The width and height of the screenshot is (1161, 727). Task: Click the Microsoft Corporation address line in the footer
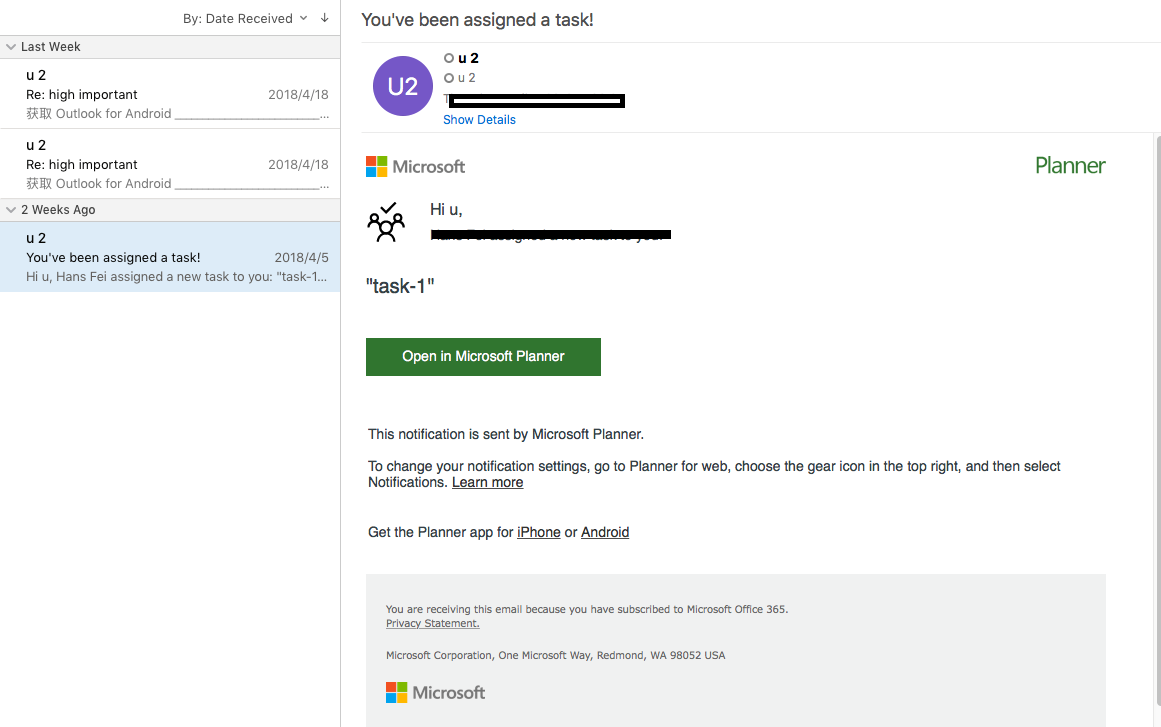click(x=555, y=655)
